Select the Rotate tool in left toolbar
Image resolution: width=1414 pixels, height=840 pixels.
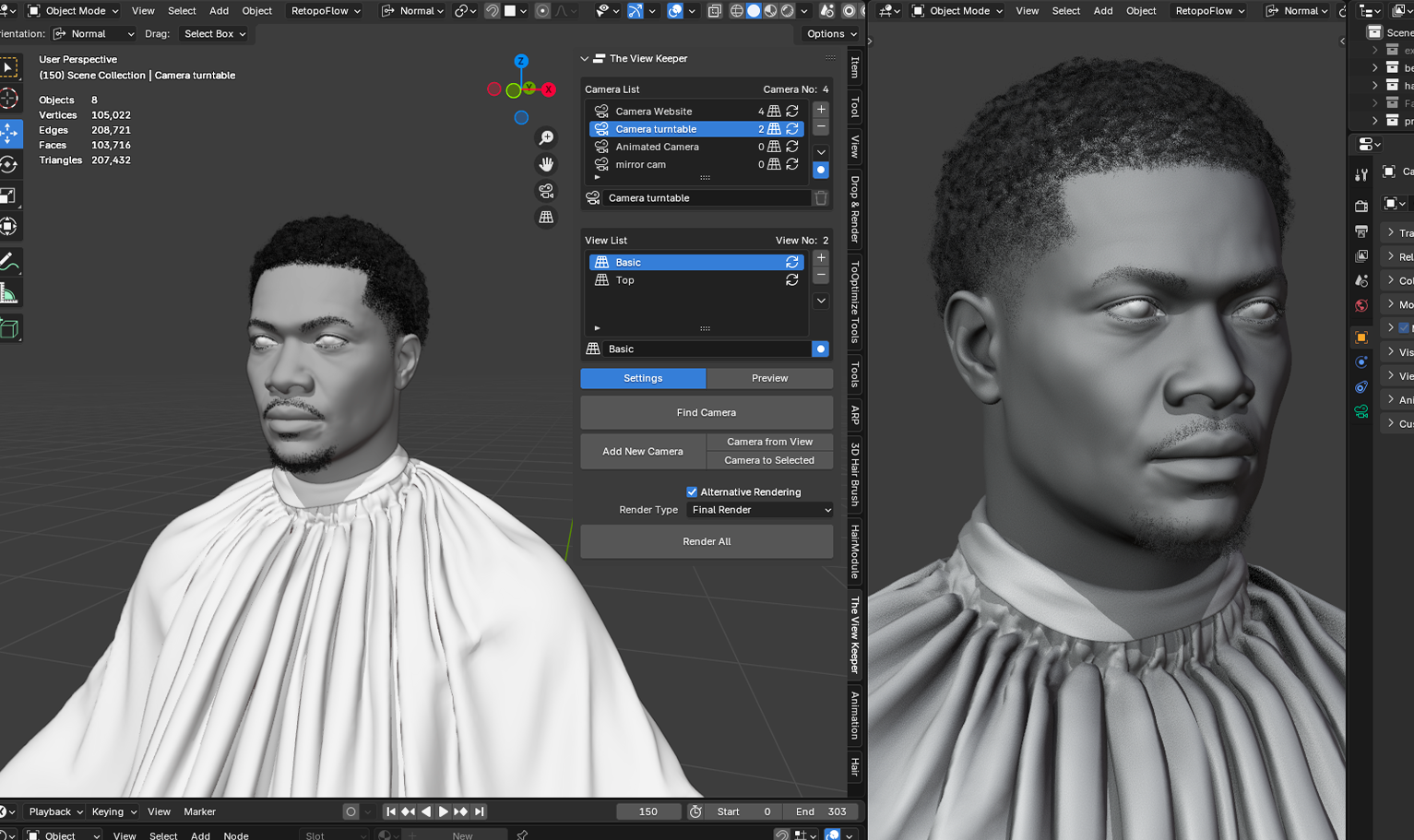[x=9, y=165]
